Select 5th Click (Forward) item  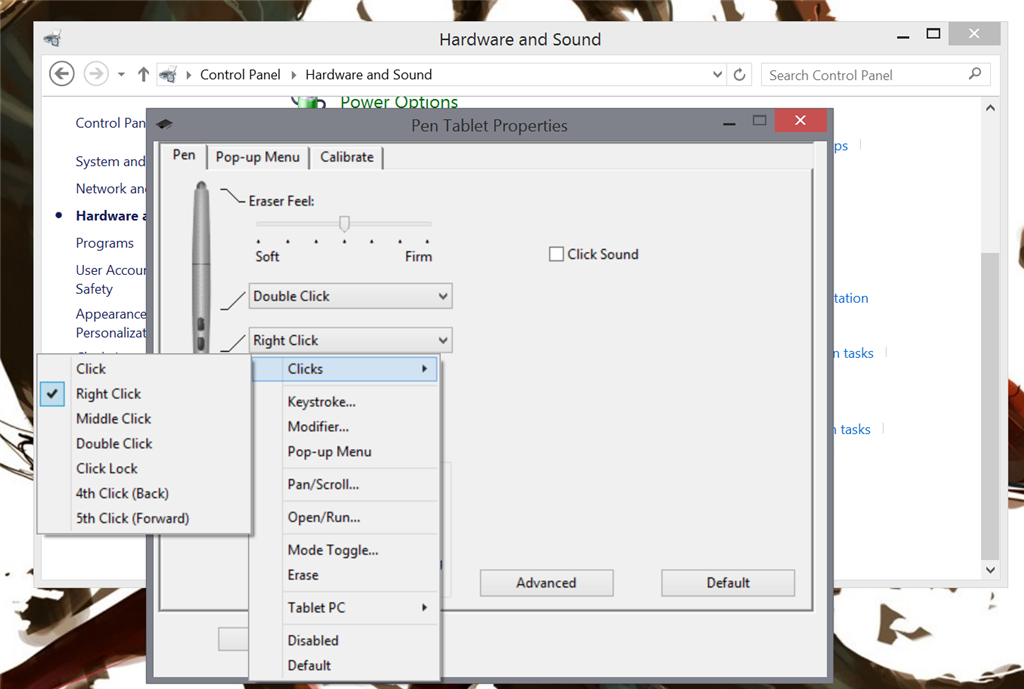click(x=144, y=518)
